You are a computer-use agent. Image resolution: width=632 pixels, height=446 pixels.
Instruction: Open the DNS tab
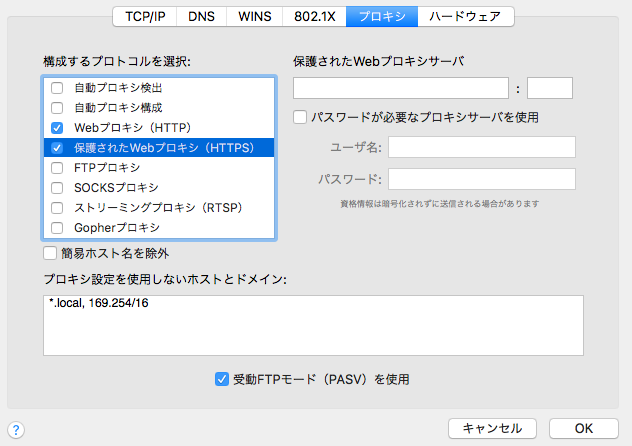tap(202, 17)
